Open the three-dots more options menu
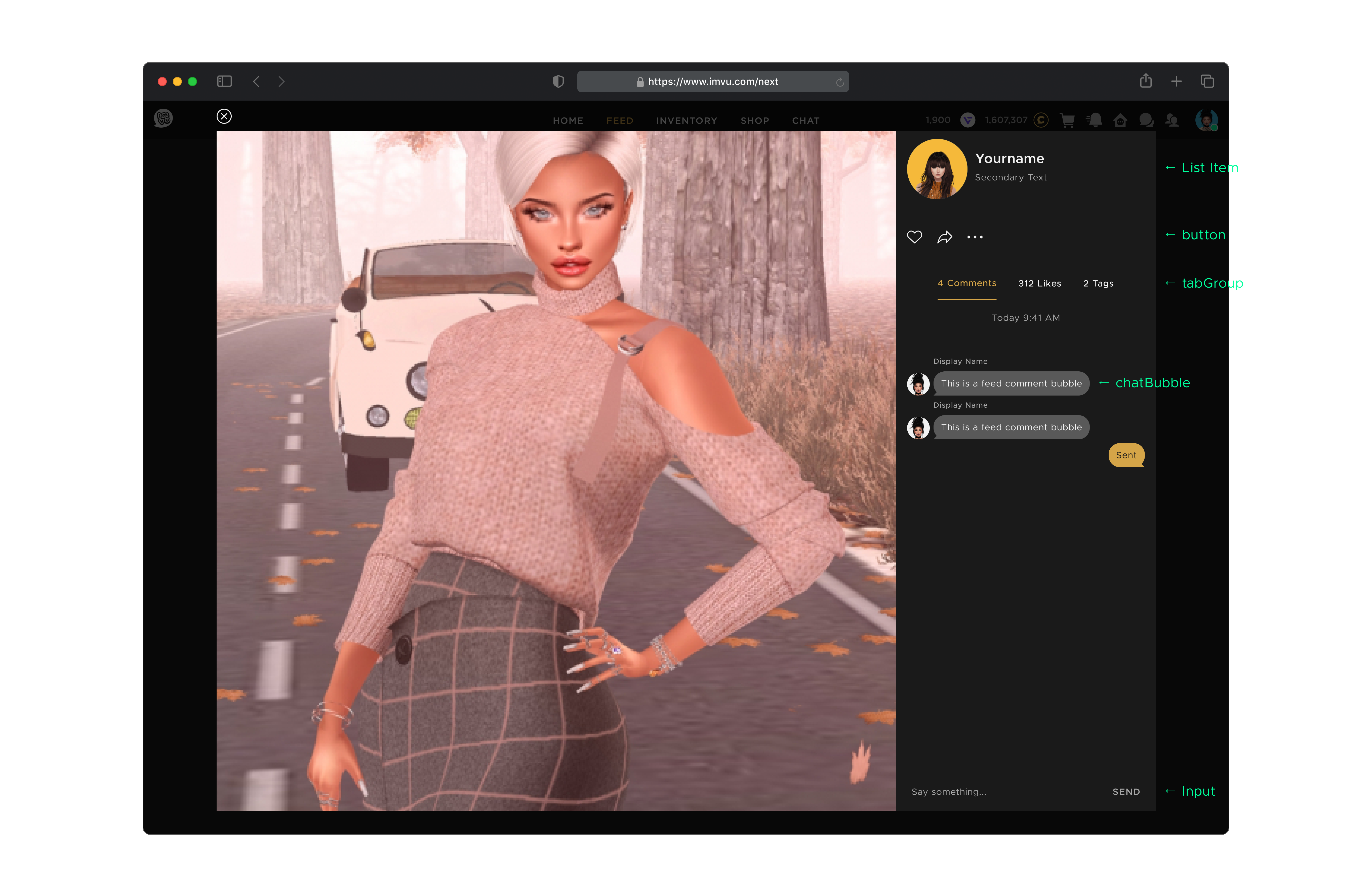Screen dimensions: 1372x896 [x=975, y=237]
